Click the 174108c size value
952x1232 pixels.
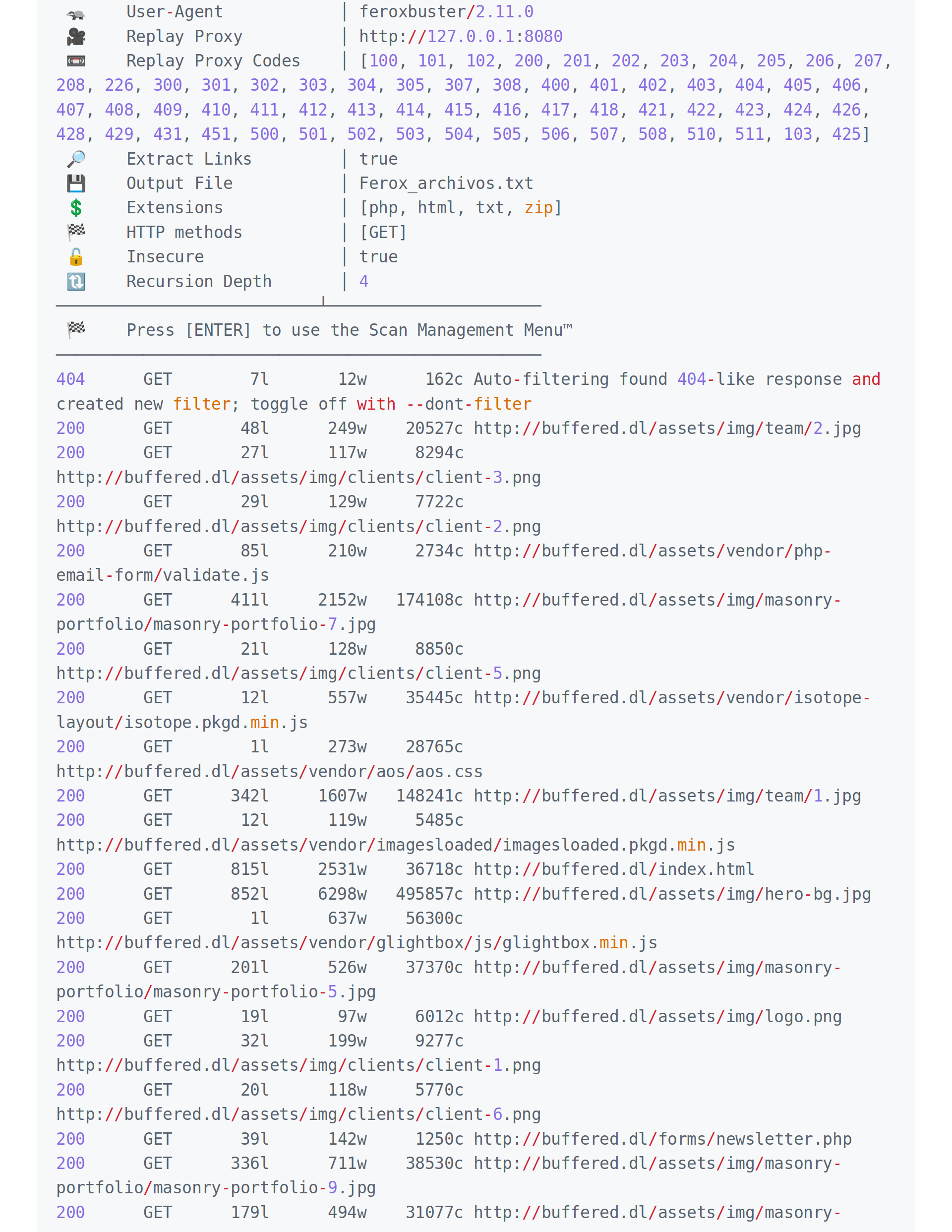pos(429,600)
